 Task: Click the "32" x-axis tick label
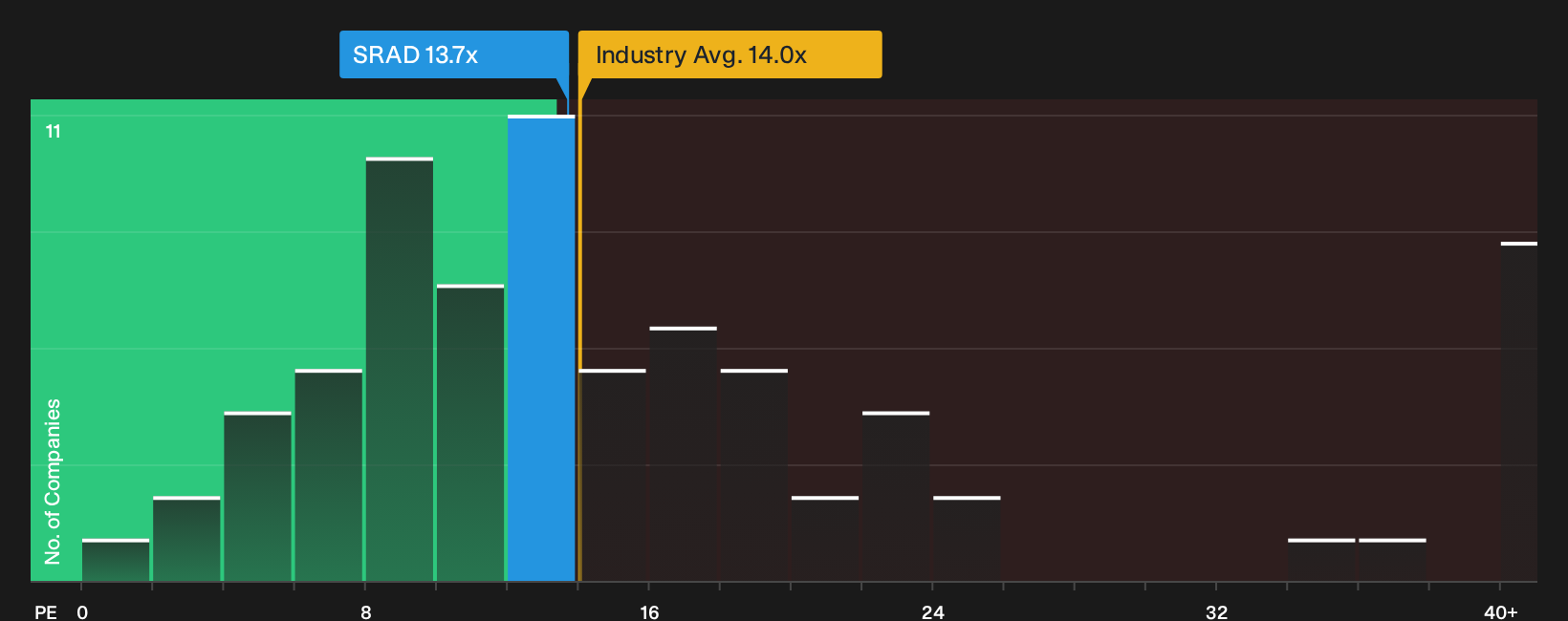(1216, 612)
